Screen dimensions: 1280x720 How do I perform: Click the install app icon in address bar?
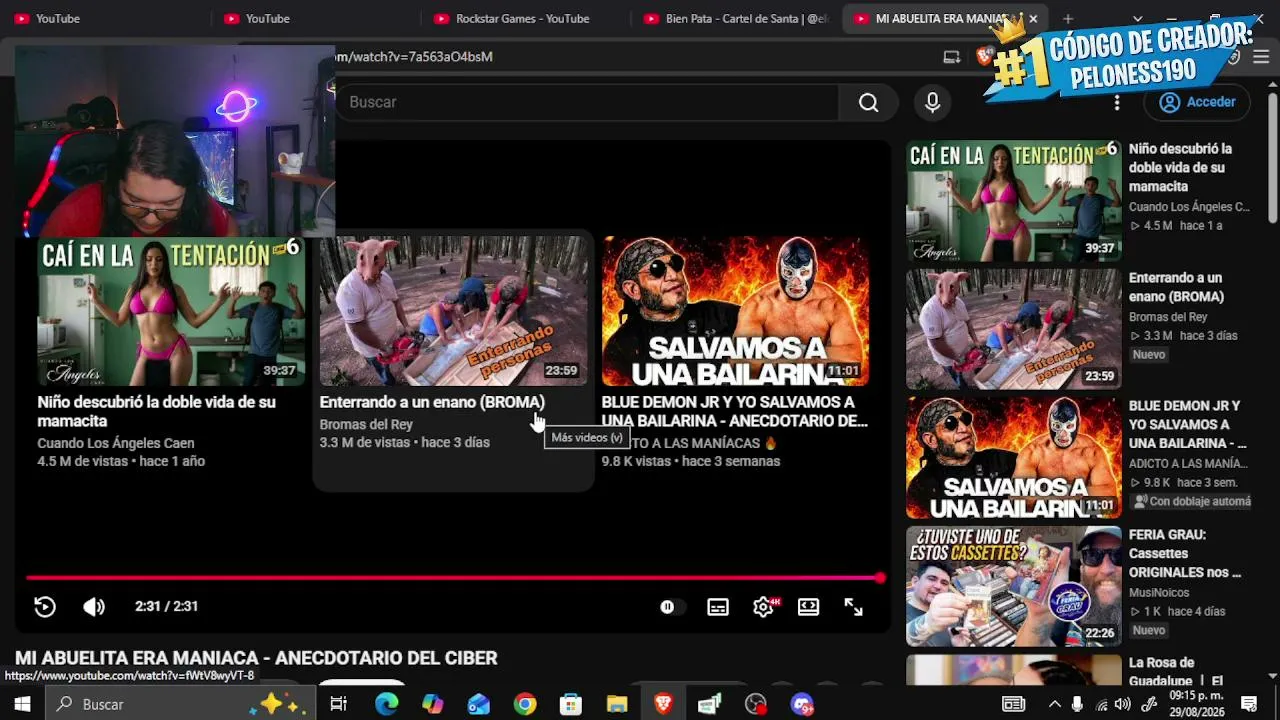[x=952, y=57]
